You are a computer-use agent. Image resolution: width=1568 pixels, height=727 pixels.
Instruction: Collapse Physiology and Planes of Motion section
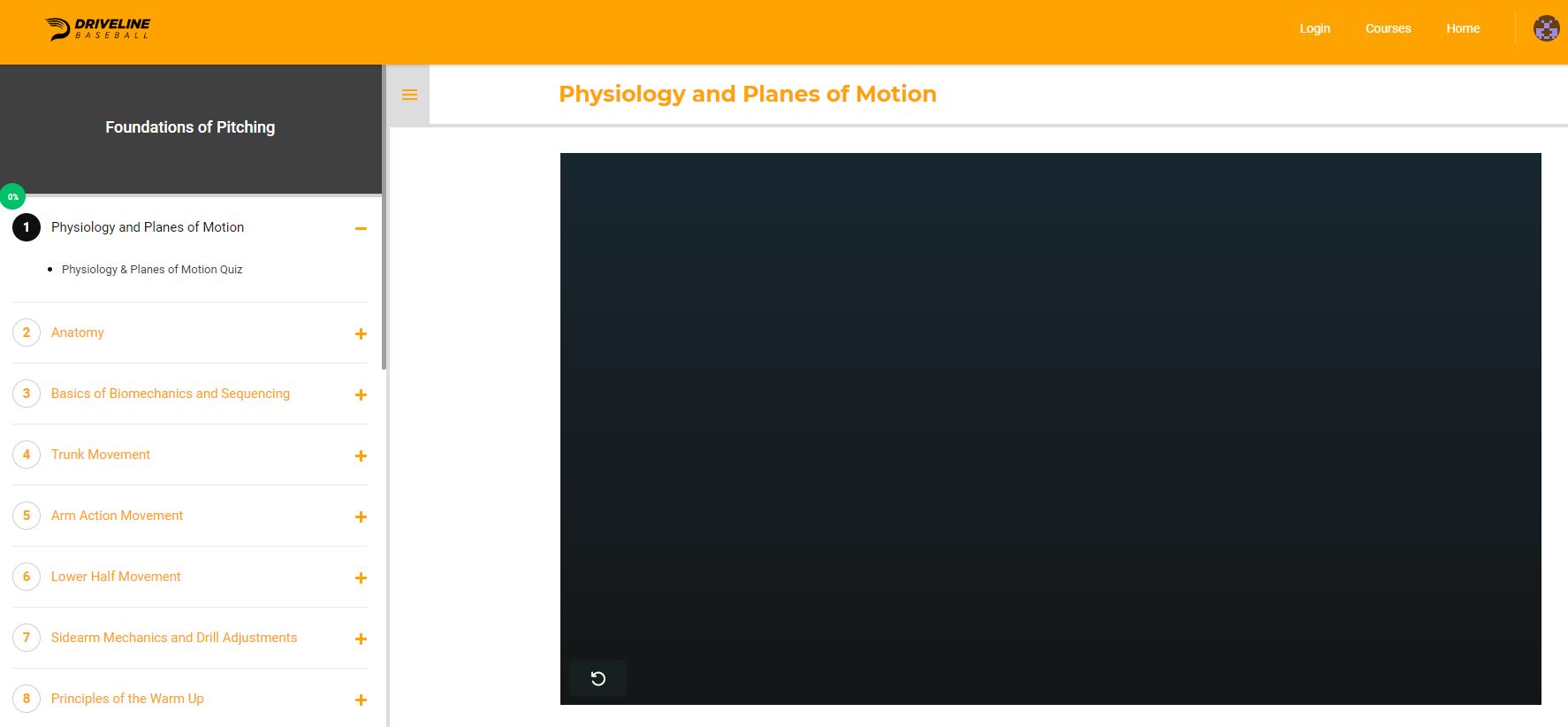click(361, 228)
